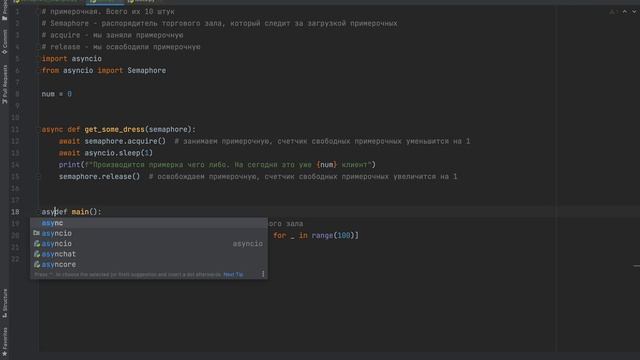Click the get_some_dress function name
The height and width of the screenshot is (360, 640).
[x=114, y=129]
